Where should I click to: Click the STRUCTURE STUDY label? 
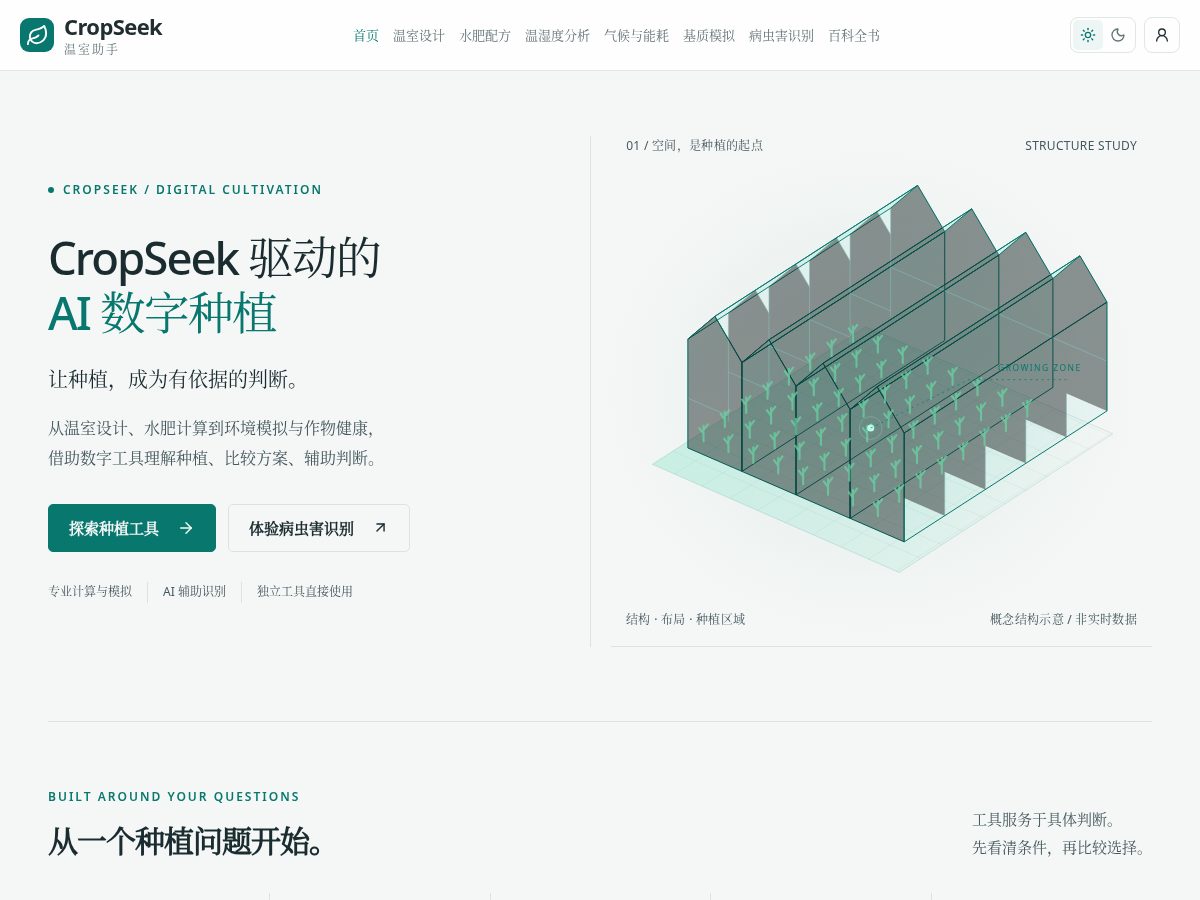pyautogui.click(x=1081, y=146)
